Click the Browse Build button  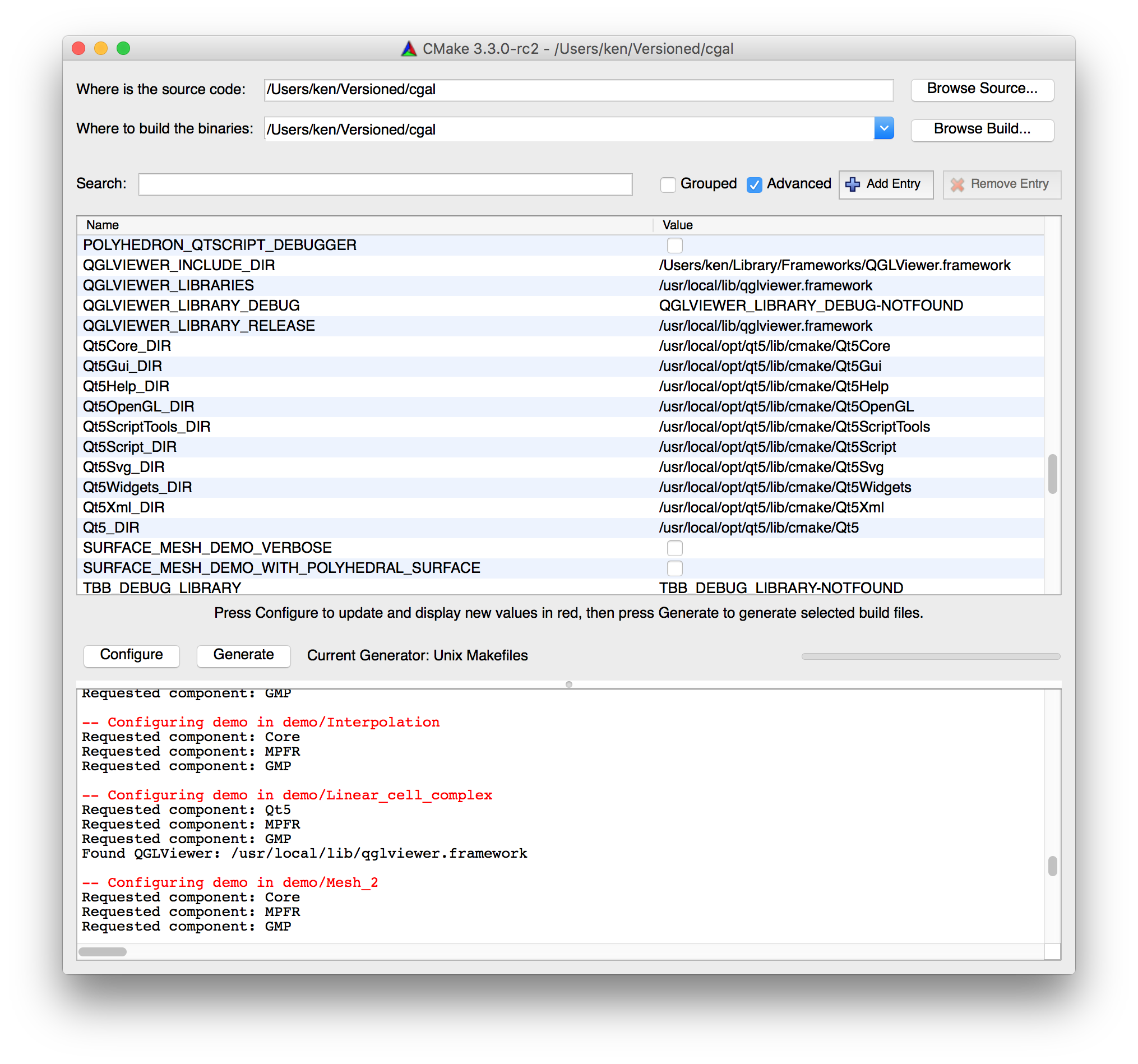[x=984, y=128]
